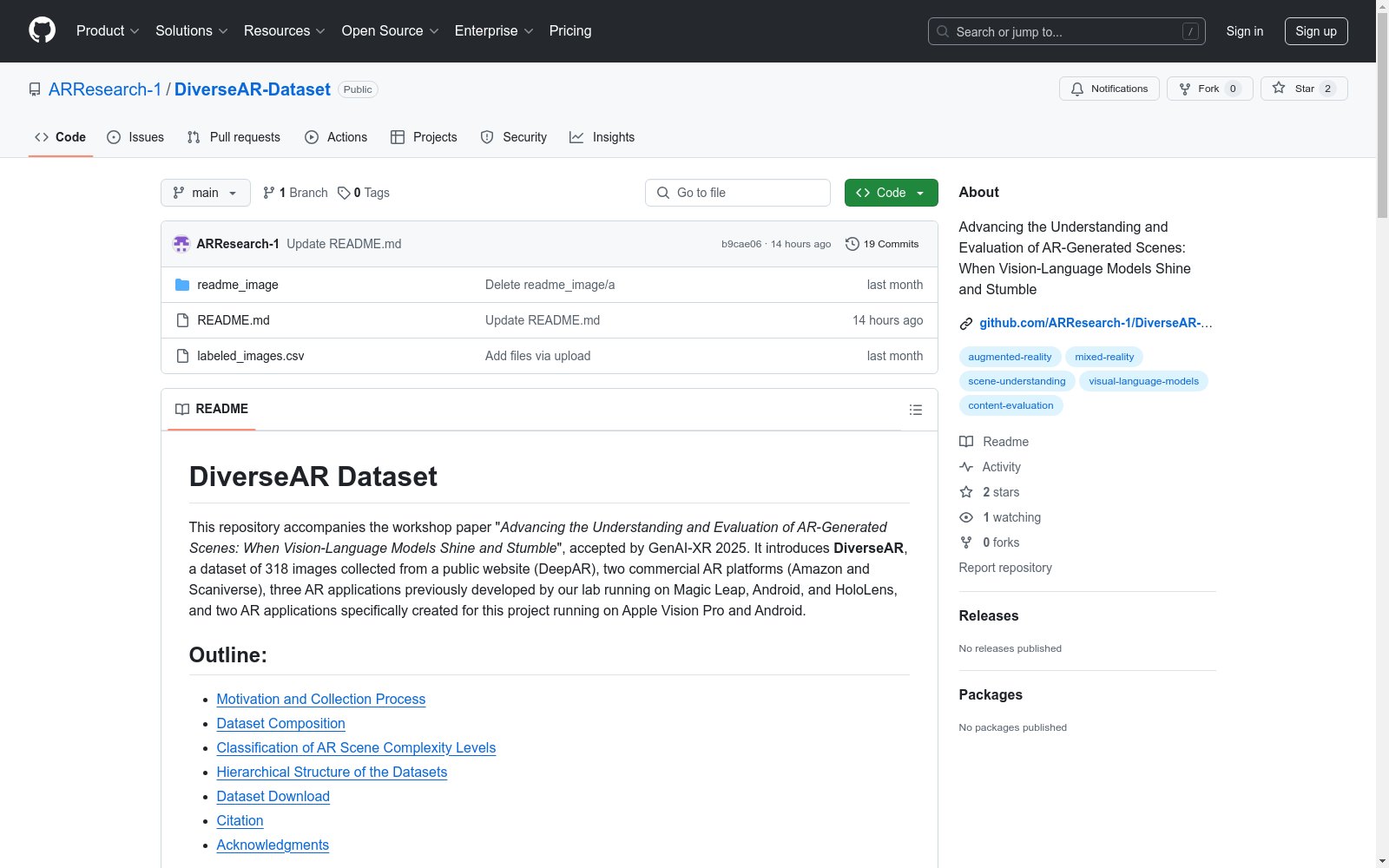Click the branch icon beside 1 Branch
Screen dimensions: 1389x868
pos(269,193)
